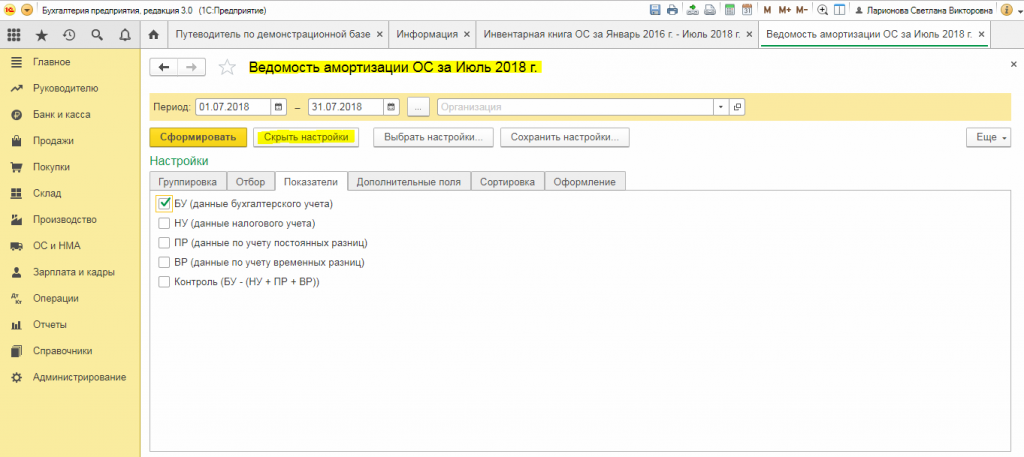
Task: Click the end date input field
Action: click(x=346, y=107)
